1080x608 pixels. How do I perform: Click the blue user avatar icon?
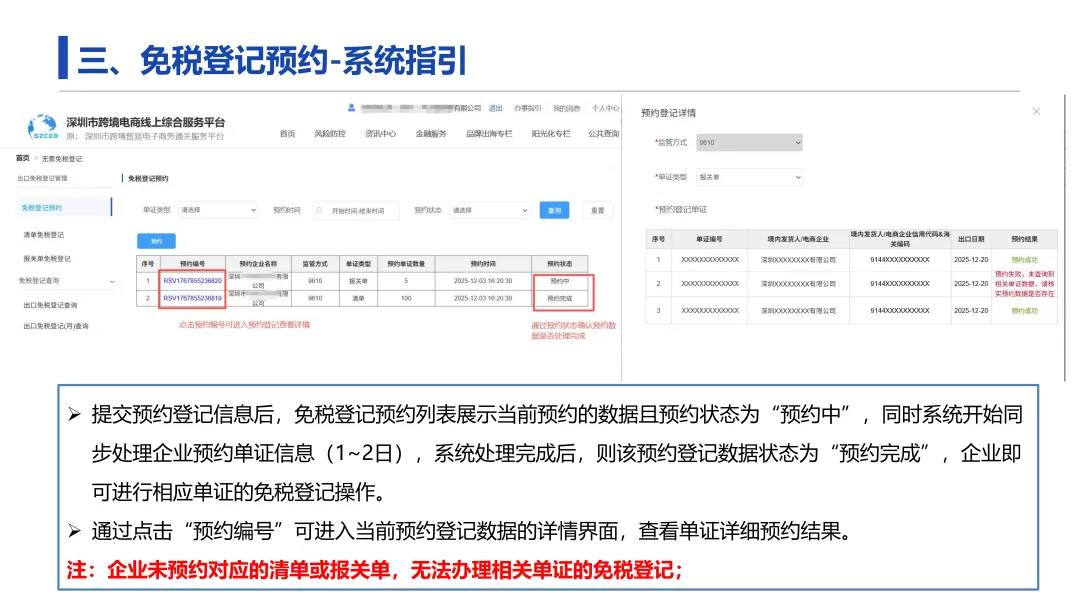(x=350, y=108)
